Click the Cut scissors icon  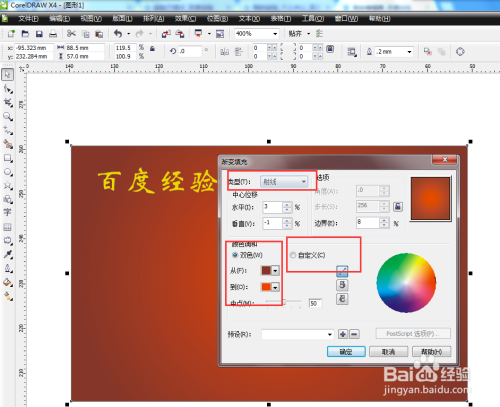point(71,34)
